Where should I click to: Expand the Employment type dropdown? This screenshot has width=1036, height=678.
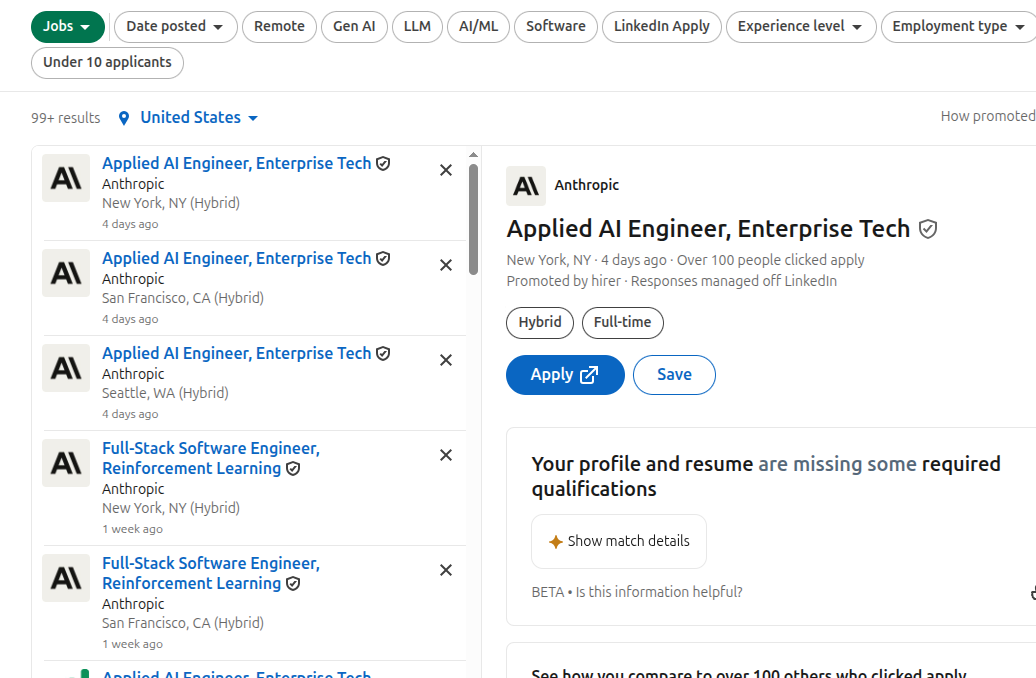point(958,26)
